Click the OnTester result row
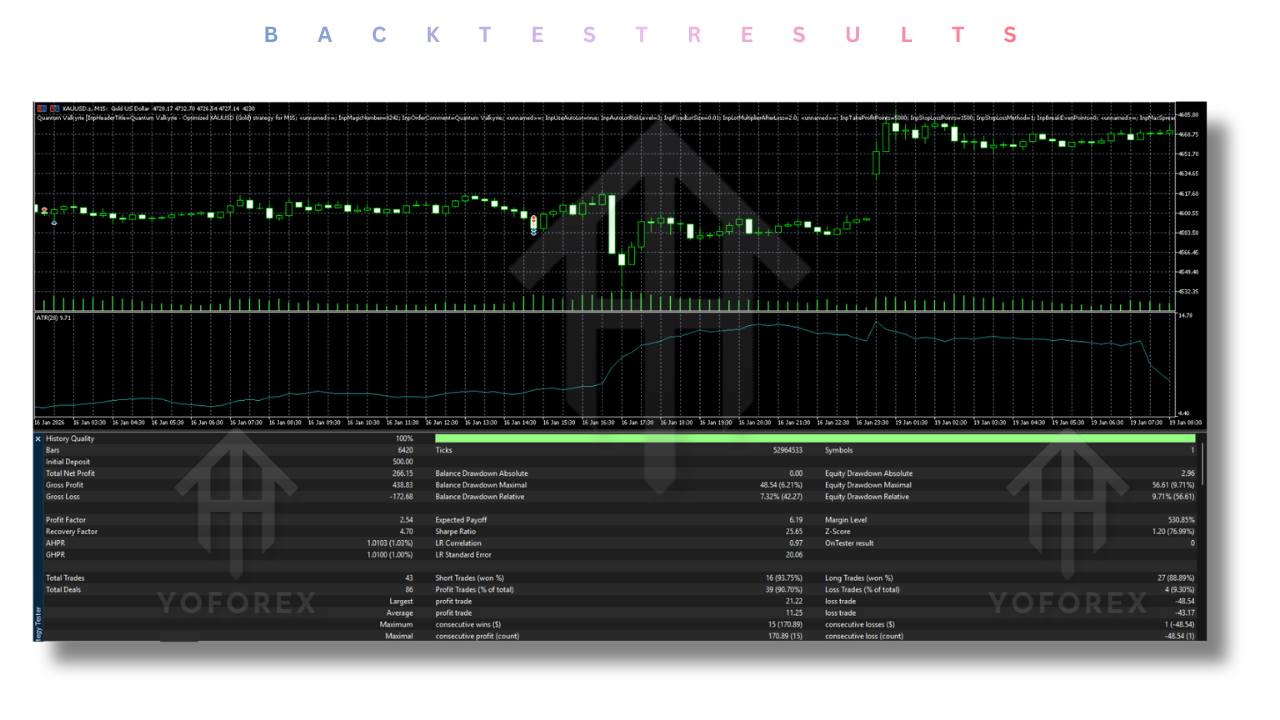 click(x=847, y=543)
